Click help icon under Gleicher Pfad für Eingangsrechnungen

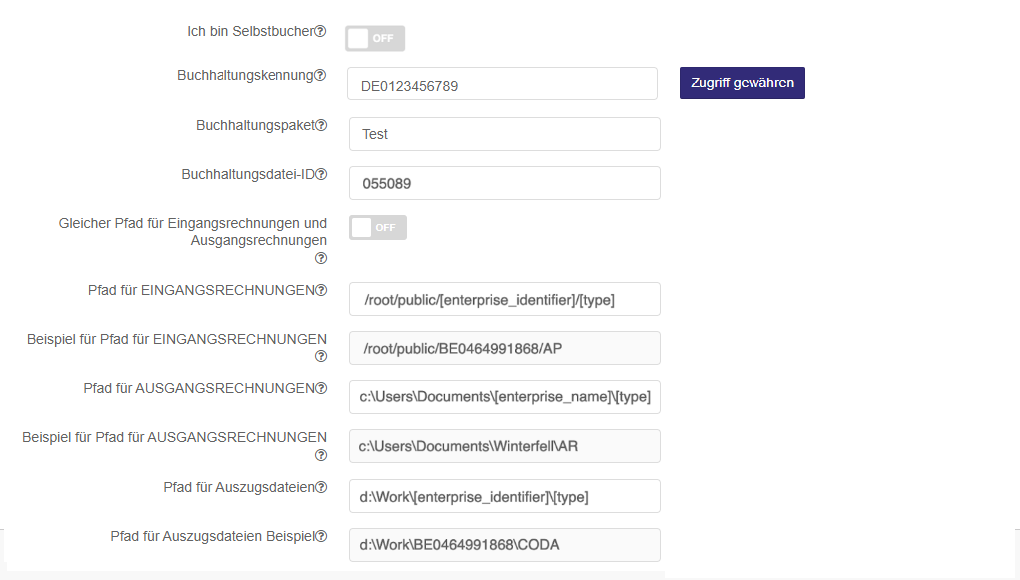click(x=321, y=258)
